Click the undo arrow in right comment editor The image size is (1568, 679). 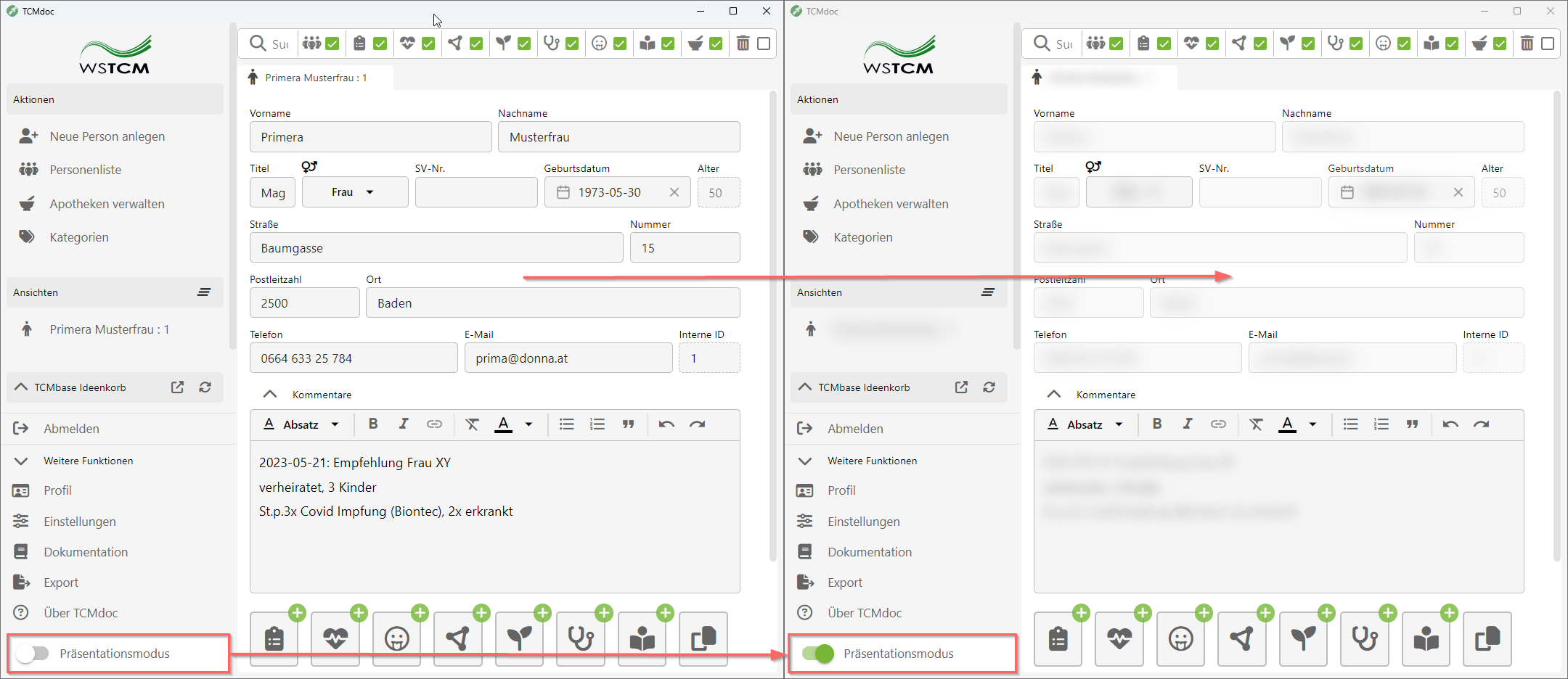pos(1450,424)
